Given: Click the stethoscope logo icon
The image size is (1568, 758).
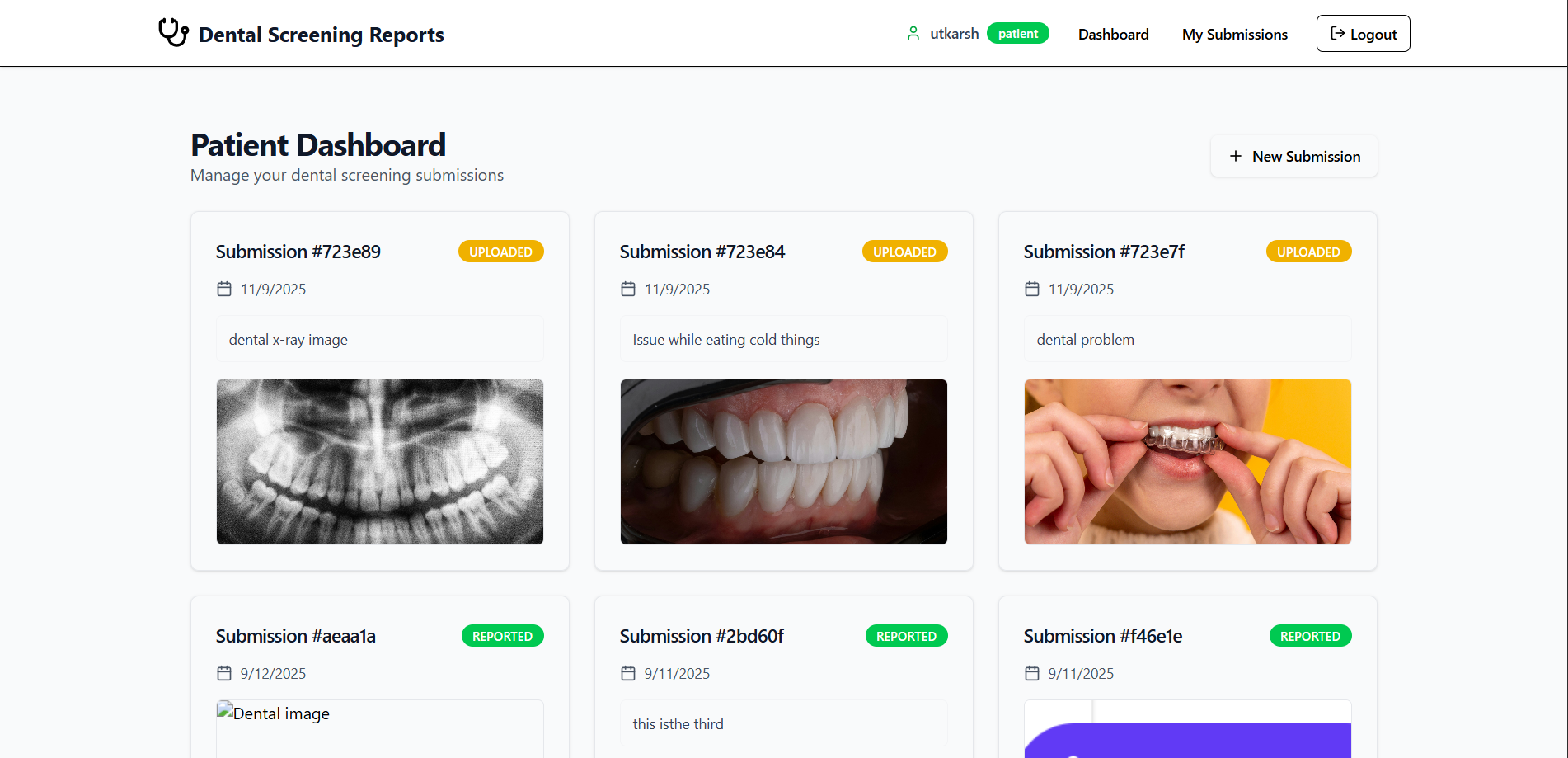Looking at the screenshot, I should 173,33.
